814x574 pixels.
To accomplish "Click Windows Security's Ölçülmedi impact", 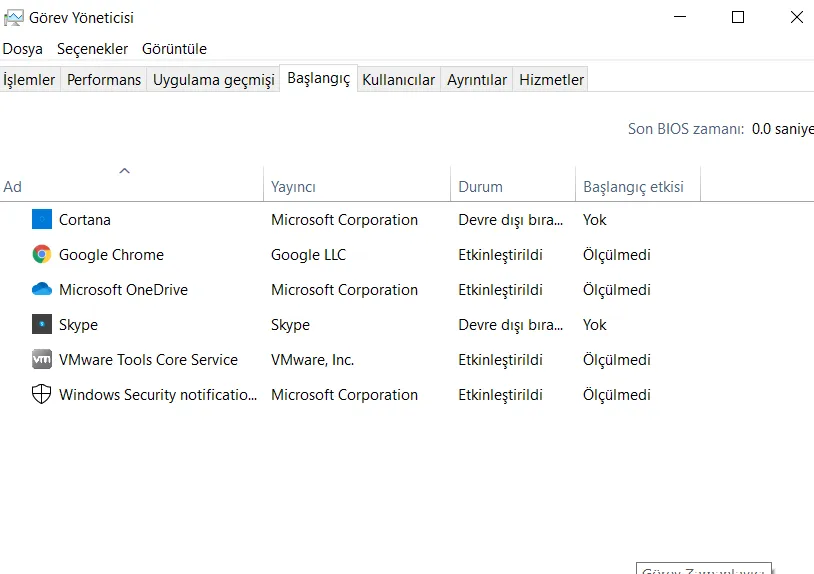I will (x=616, y=395).
